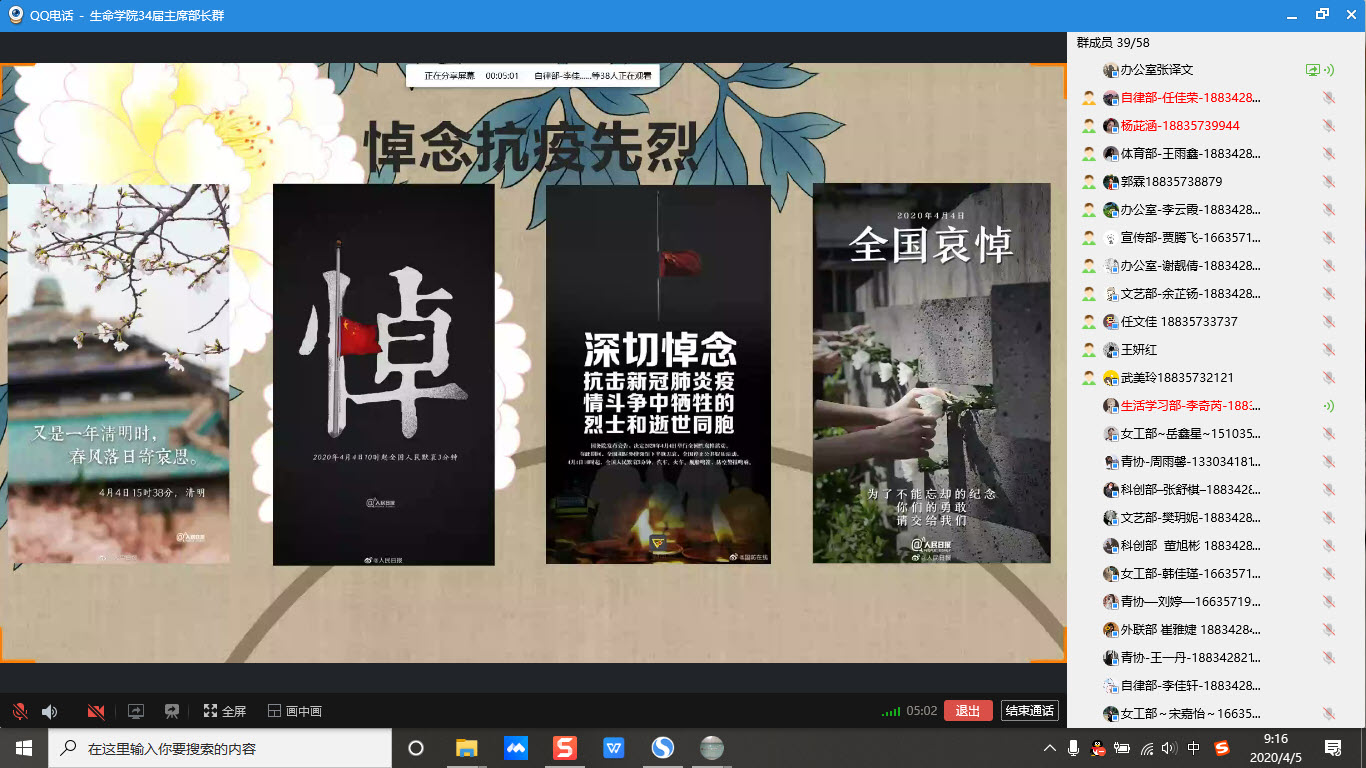Show hidden system tray icons
Screen dimensions: 1366x768
1049,748
